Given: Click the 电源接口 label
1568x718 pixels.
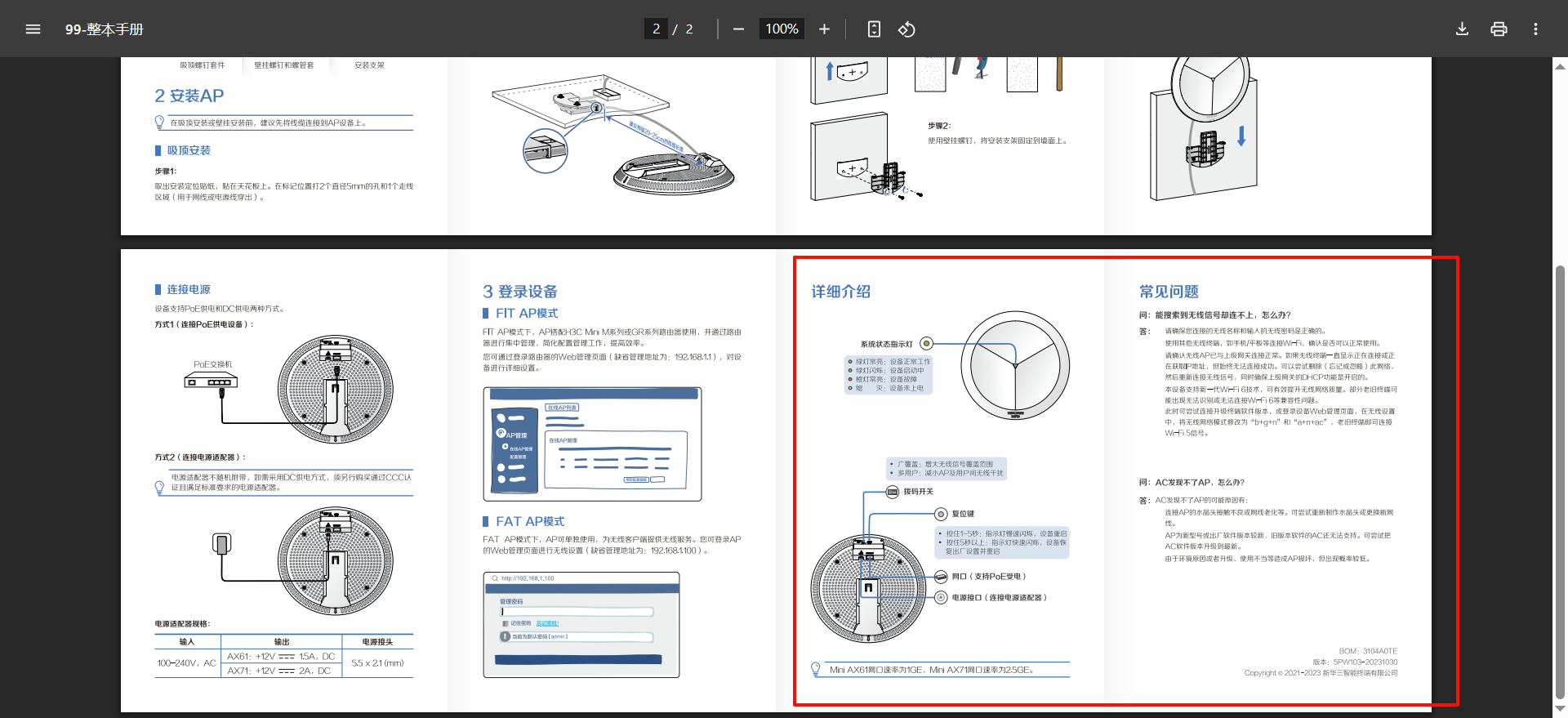Looking at the screenshot, I should (x=999, y=598).
